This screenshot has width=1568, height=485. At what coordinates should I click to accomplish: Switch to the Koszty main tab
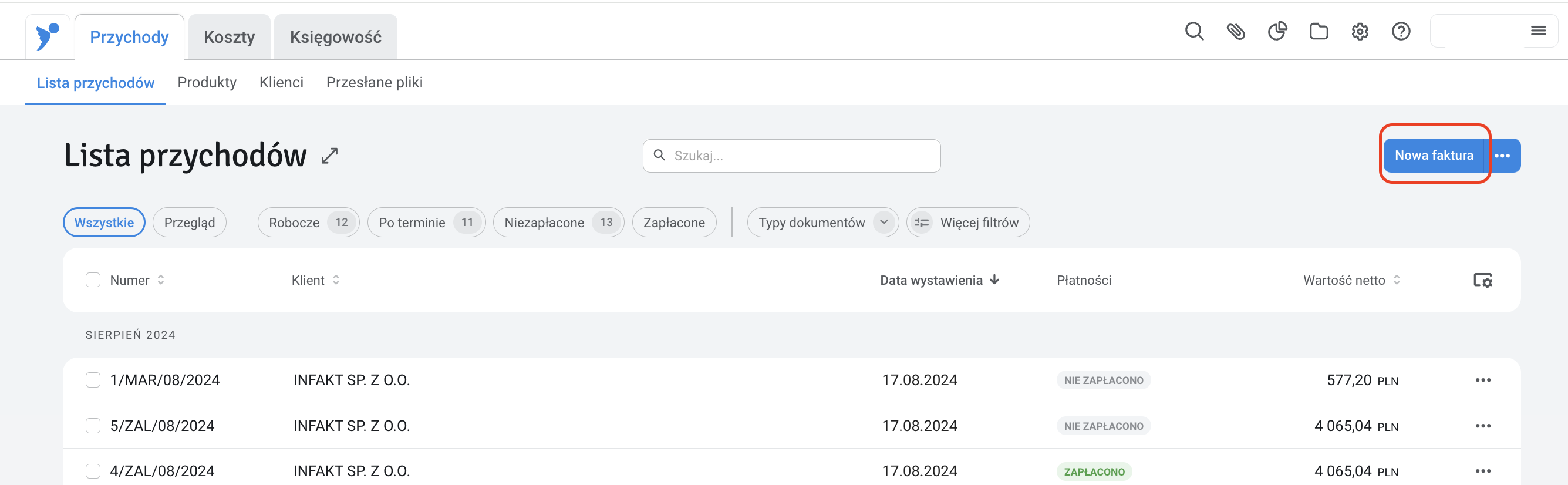[x=229, y=37]
